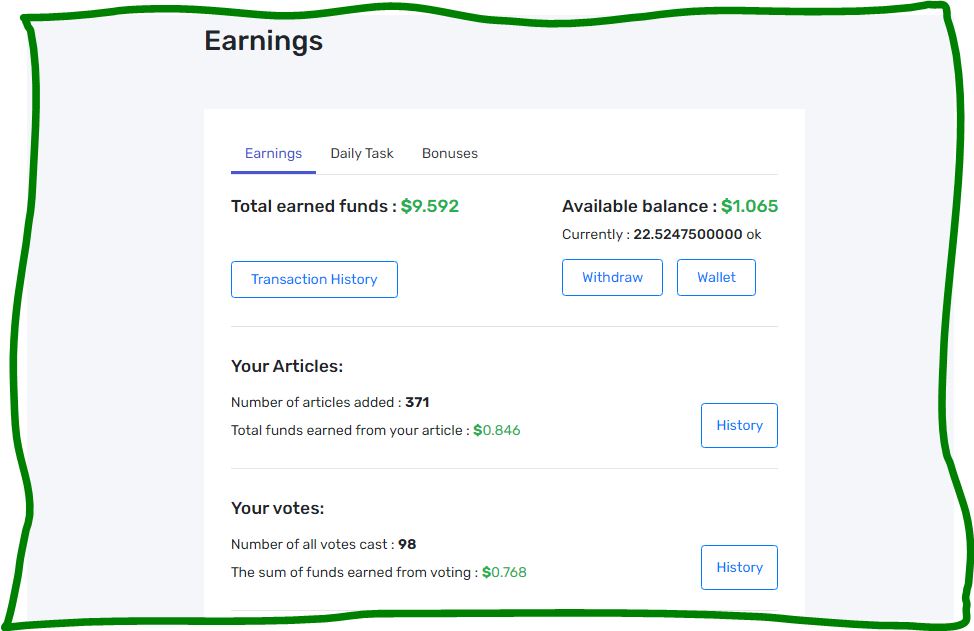The height and width of the screenshot is (631, 974).
Task: View History for Your votes
Action: pyautogui.click(x=739, y=568)
